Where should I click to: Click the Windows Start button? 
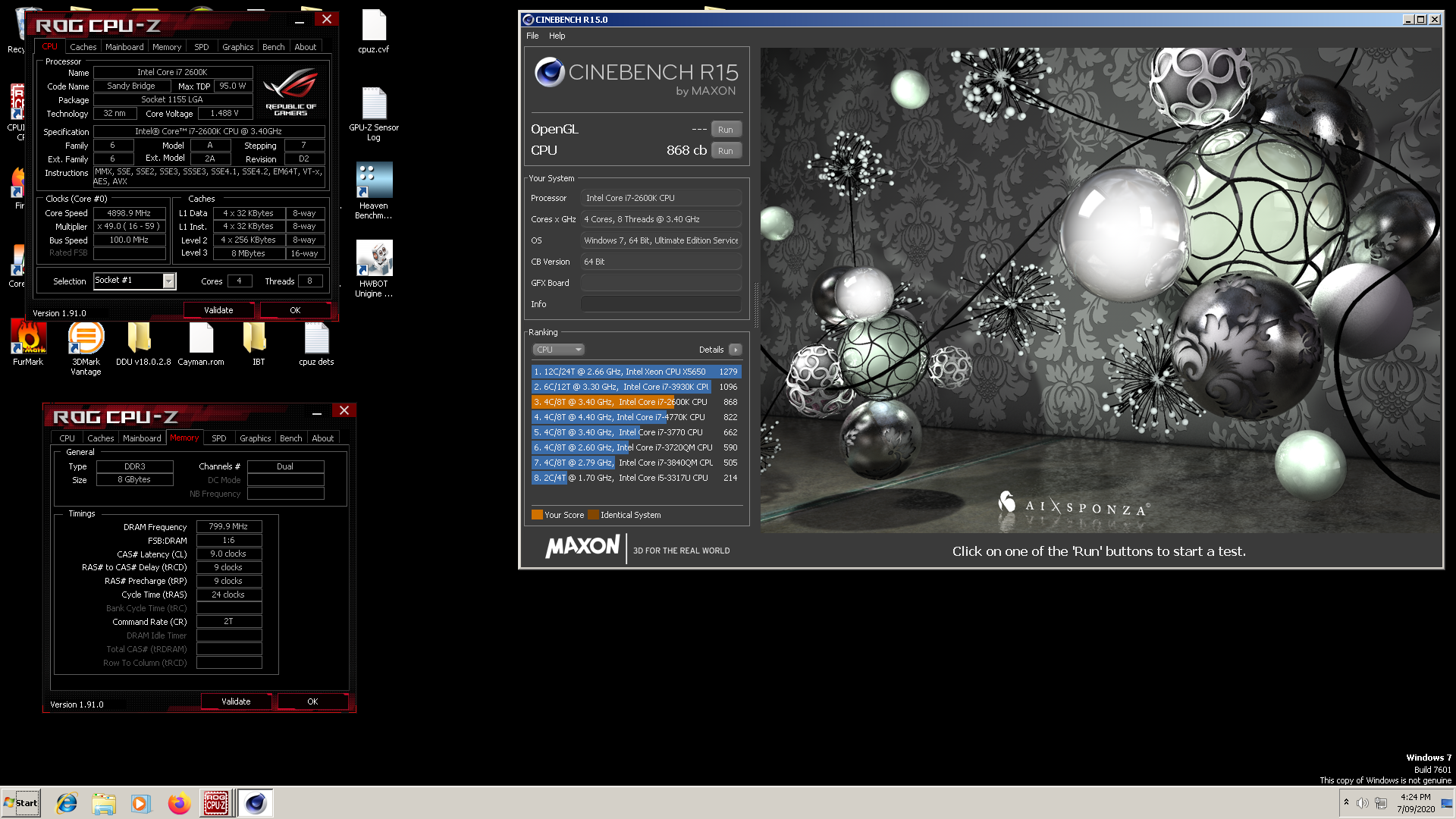coord(20,803)
